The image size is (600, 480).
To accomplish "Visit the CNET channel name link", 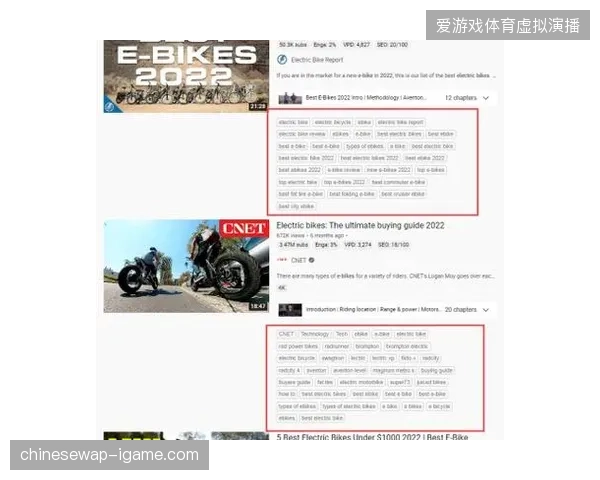I will (x=298, y=260).
